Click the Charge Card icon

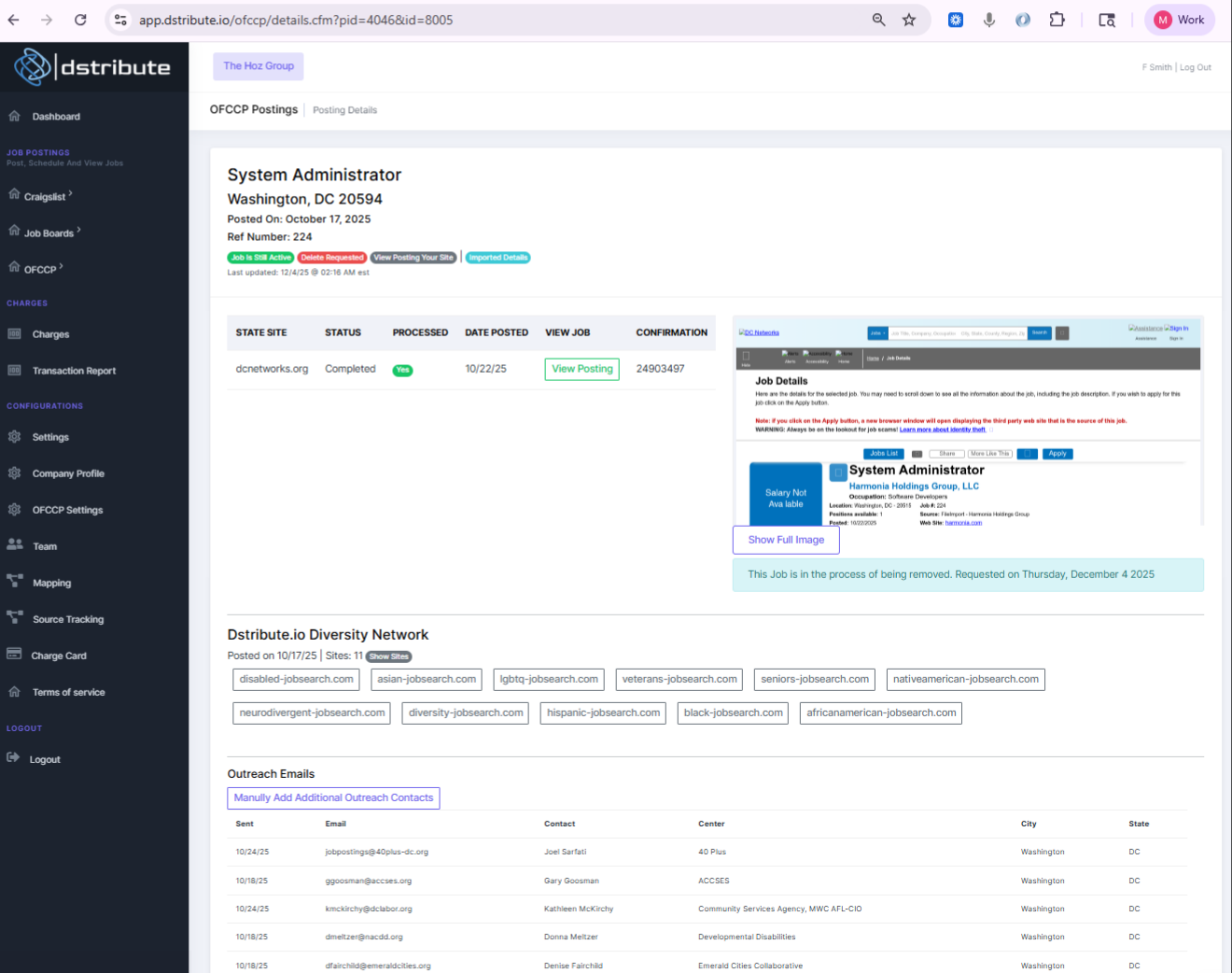pos(14,655)
